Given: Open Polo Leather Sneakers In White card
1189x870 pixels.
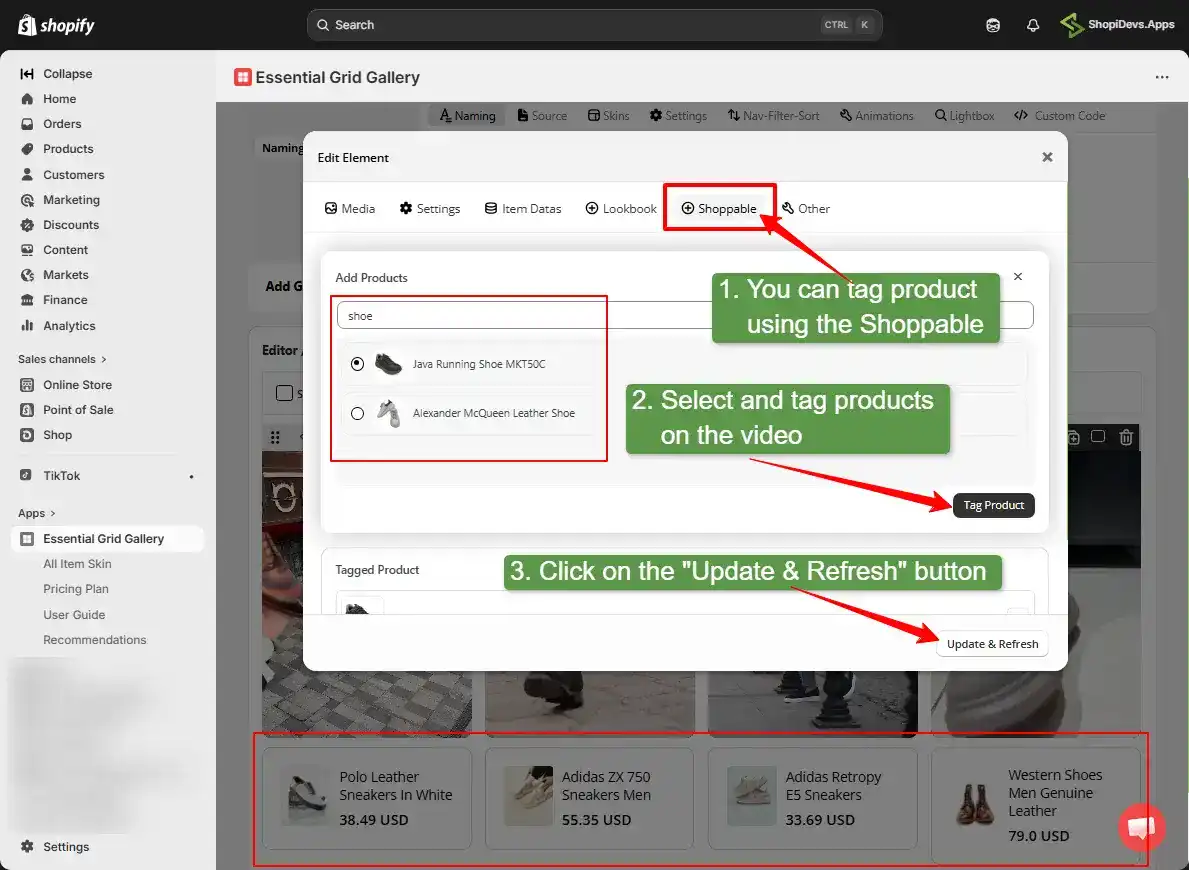Looking at the screenshot, I should (x=367, y=798).
